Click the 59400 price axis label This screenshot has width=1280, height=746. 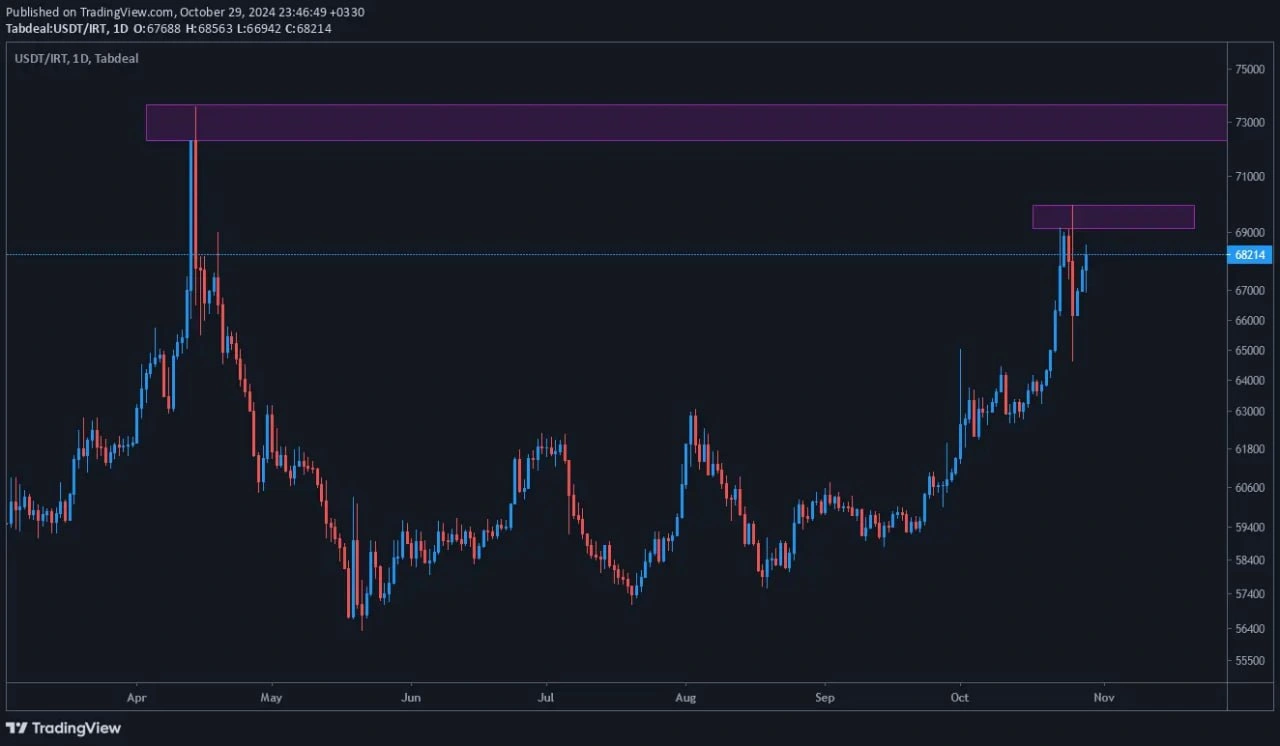[1251, 525]
